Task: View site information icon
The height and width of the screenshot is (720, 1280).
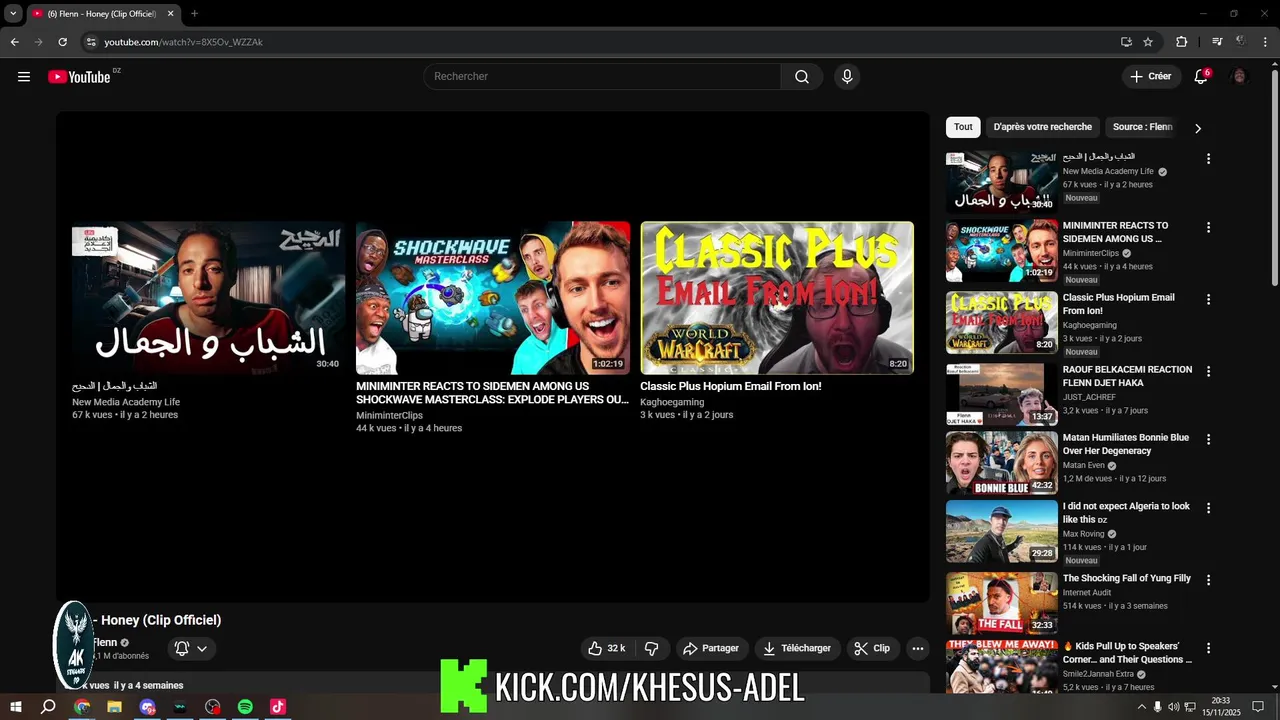Action: pyautogui.click(x=91, y=42)
